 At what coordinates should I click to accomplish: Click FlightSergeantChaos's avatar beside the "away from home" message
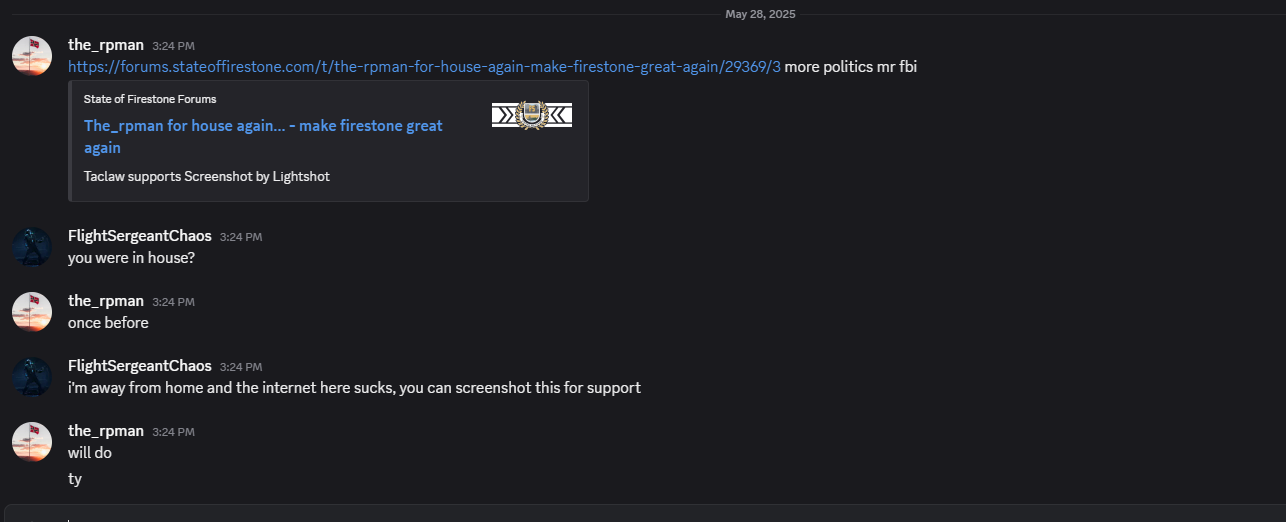(x=32, y=376)
